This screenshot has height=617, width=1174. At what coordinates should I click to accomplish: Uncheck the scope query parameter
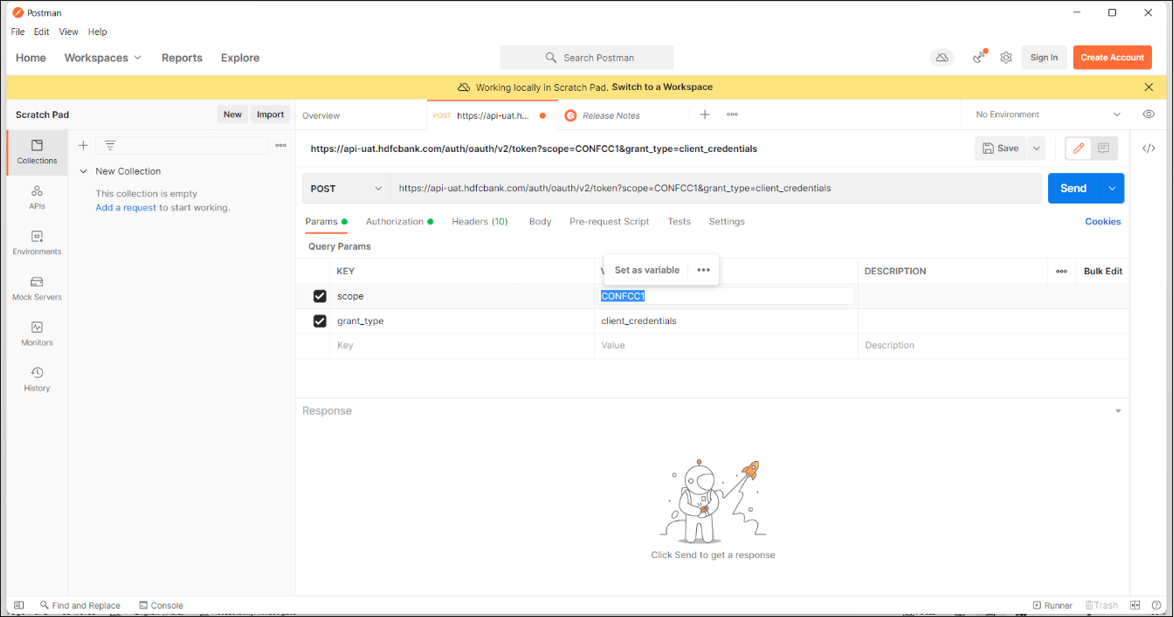[320, 296]
